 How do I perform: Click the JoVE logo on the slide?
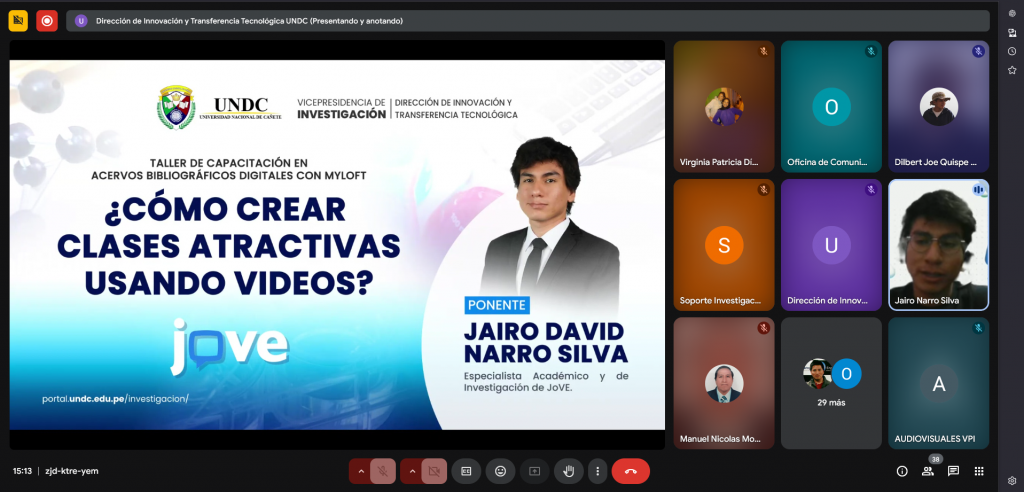pyautogui.click(x=229, y=346)
